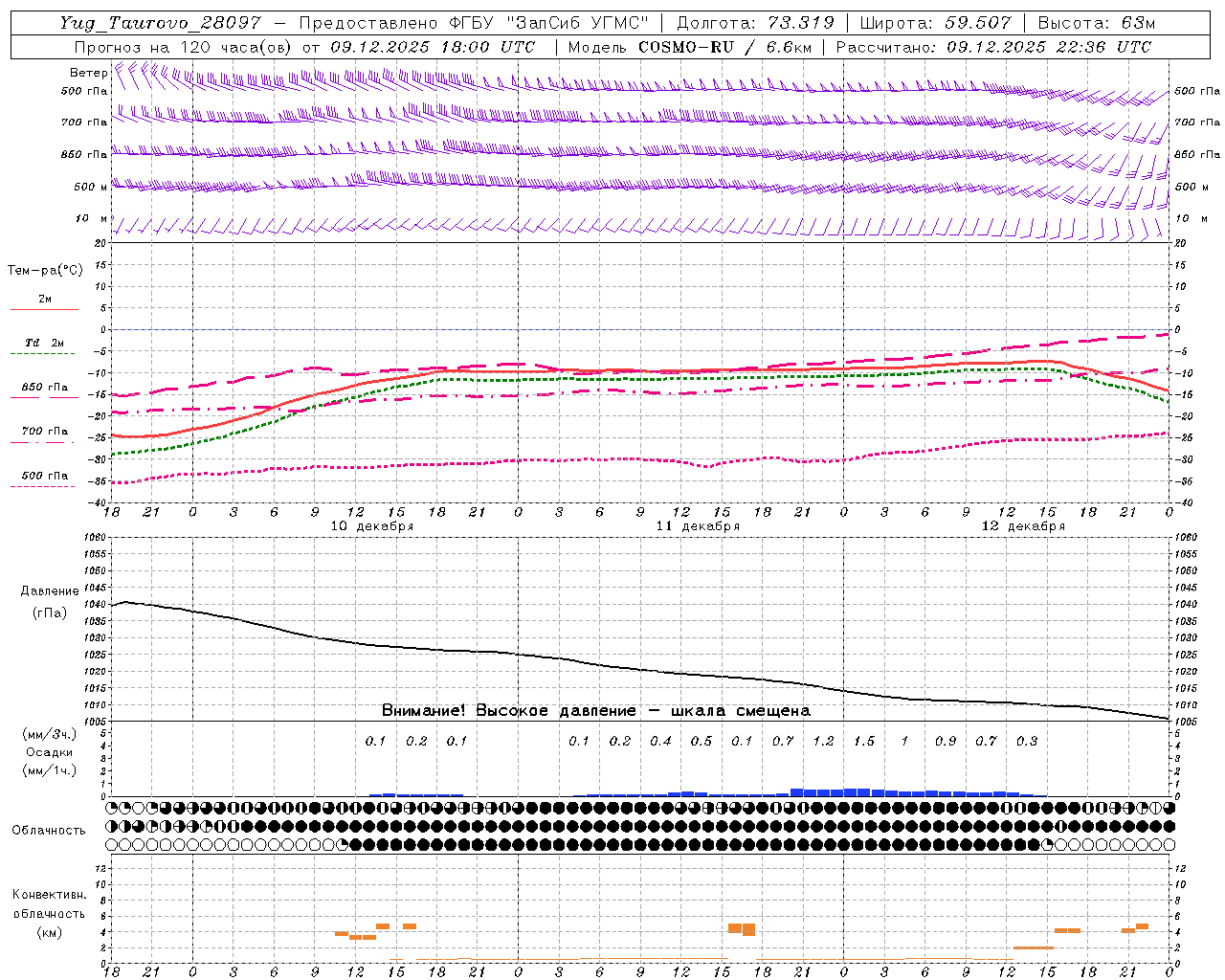This screenshot has height=980, width=1225.
Task: Click the 0.3 precipitation value
Action: pyautogui.click(x=1027, y=742)
